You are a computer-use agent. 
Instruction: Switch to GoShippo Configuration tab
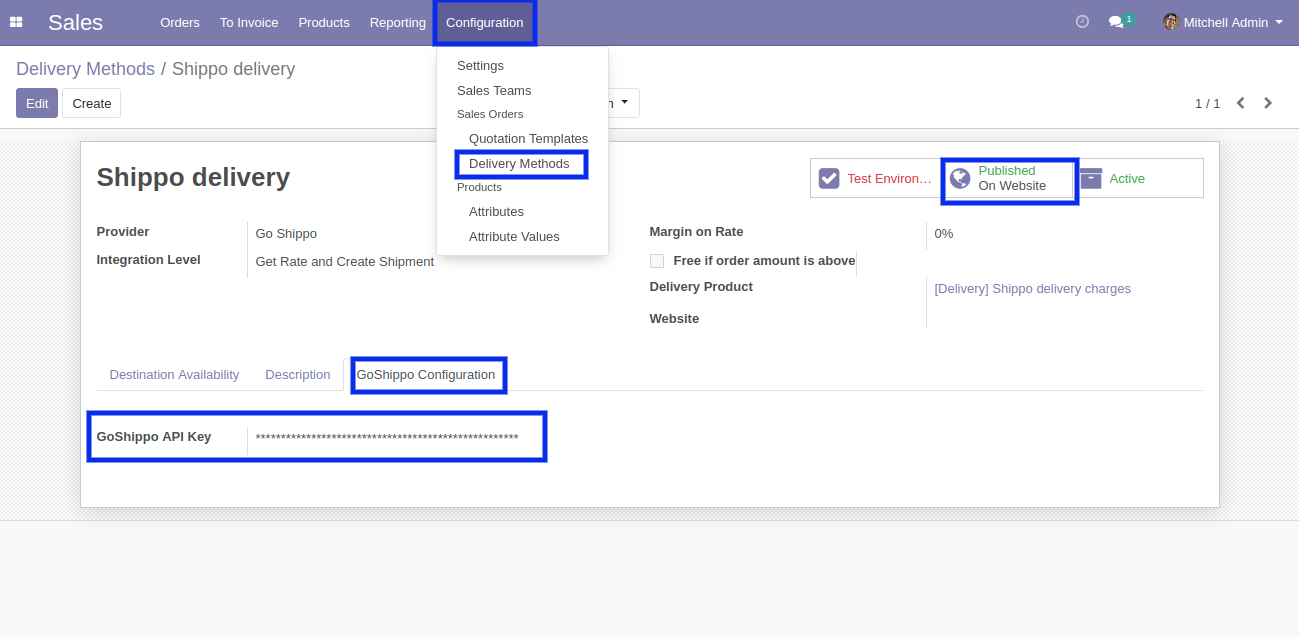(x=426, y=375)
